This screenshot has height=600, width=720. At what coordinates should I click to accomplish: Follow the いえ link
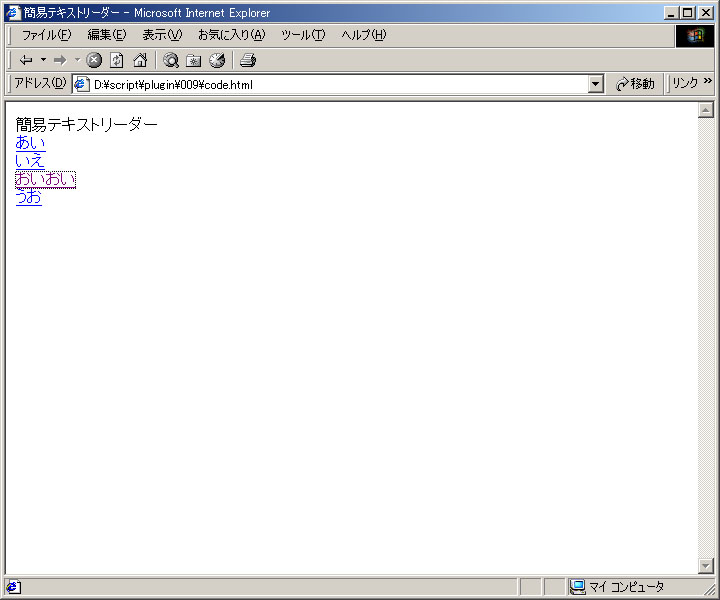tap(30, 161)
